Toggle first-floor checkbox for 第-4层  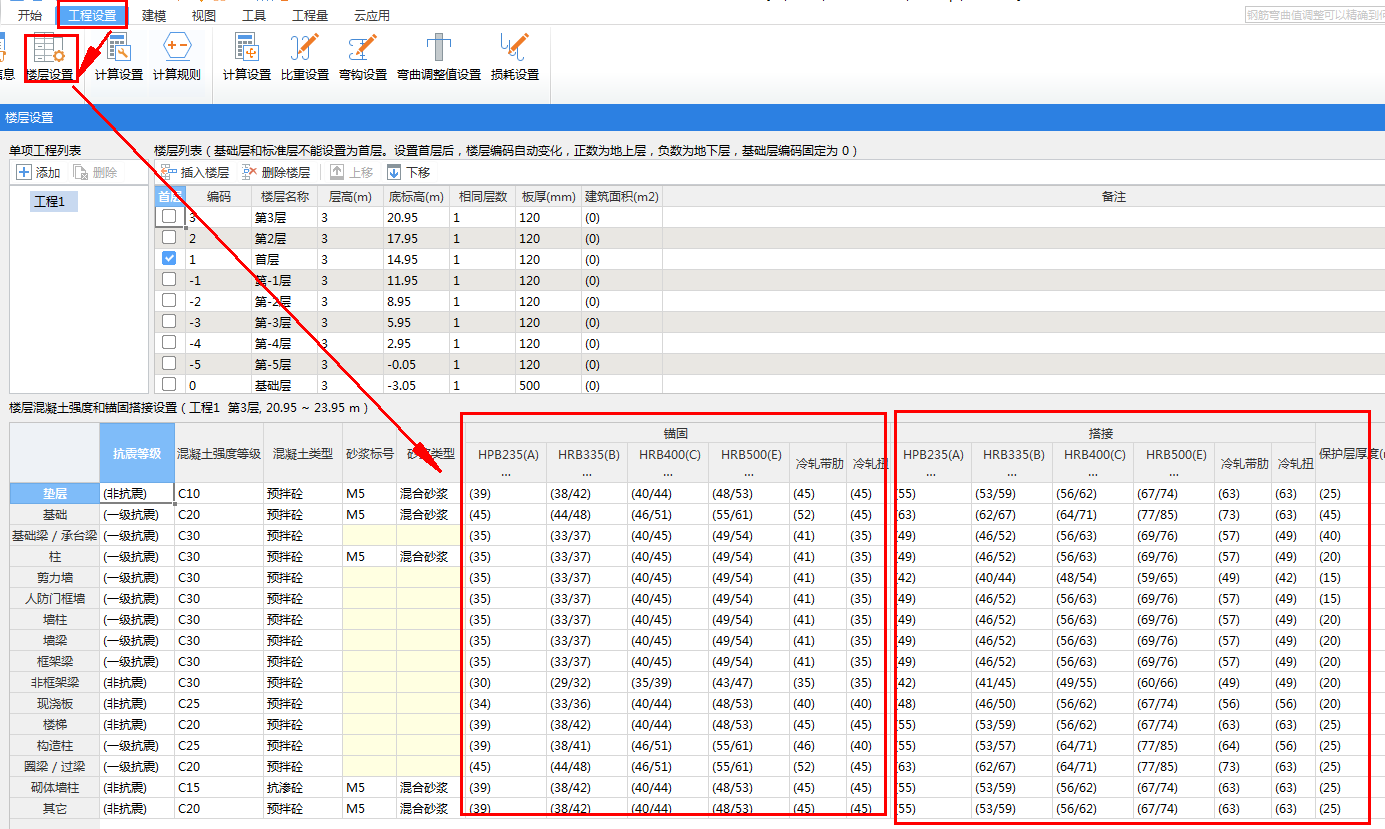click(x=169, y=342)
